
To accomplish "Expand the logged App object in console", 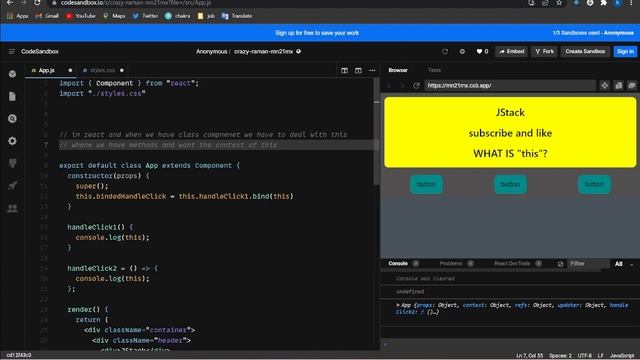I will click(x=398, y=305).
